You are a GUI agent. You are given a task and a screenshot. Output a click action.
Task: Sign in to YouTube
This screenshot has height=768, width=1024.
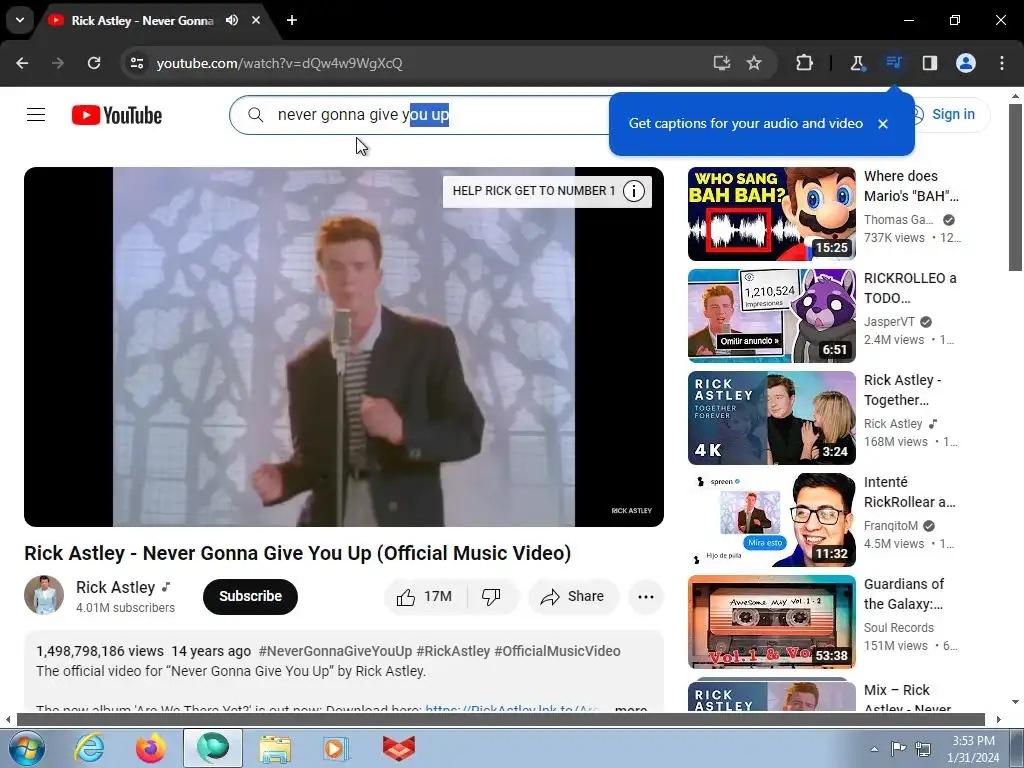(x=952, y=114)
